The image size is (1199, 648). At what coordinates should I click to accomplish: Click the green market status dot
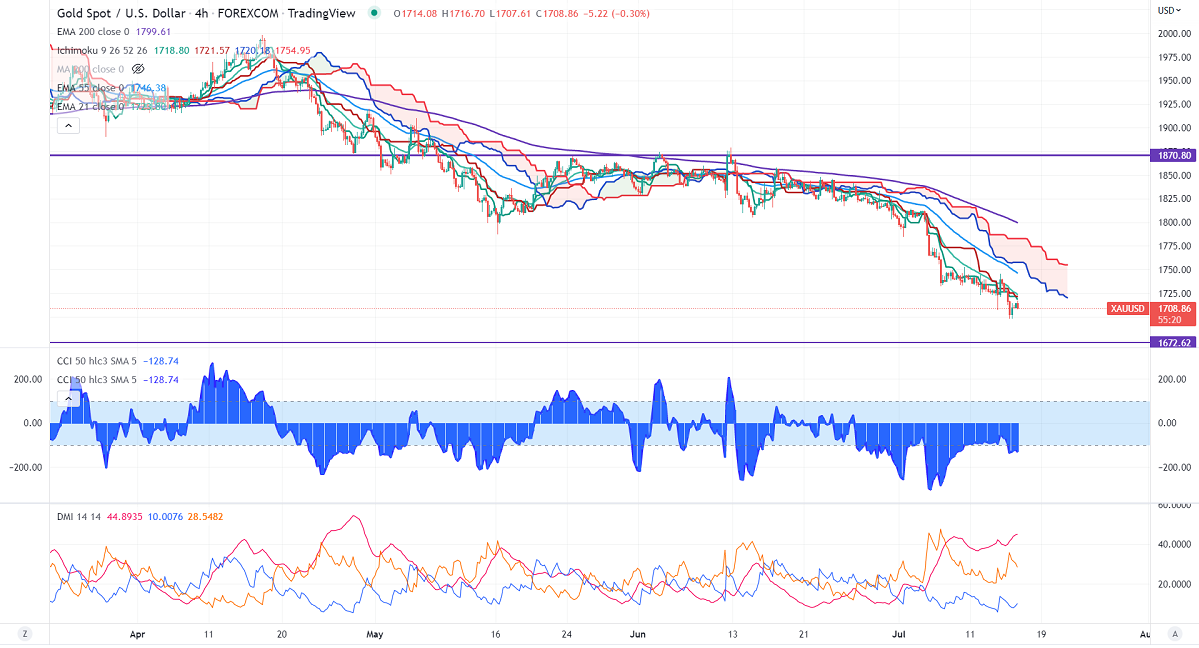(x=373, y=13)
